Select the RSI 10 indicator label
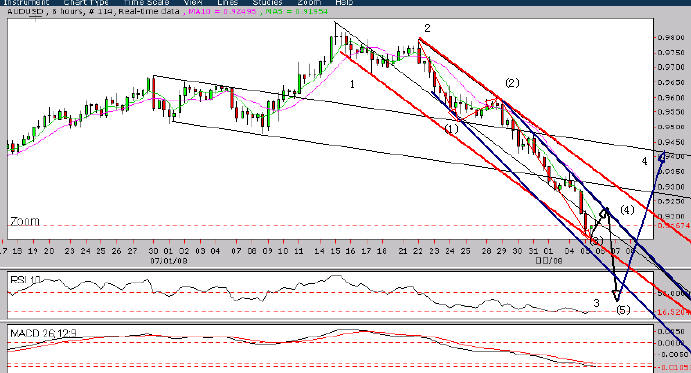691x373 pixels. point(25,280)
